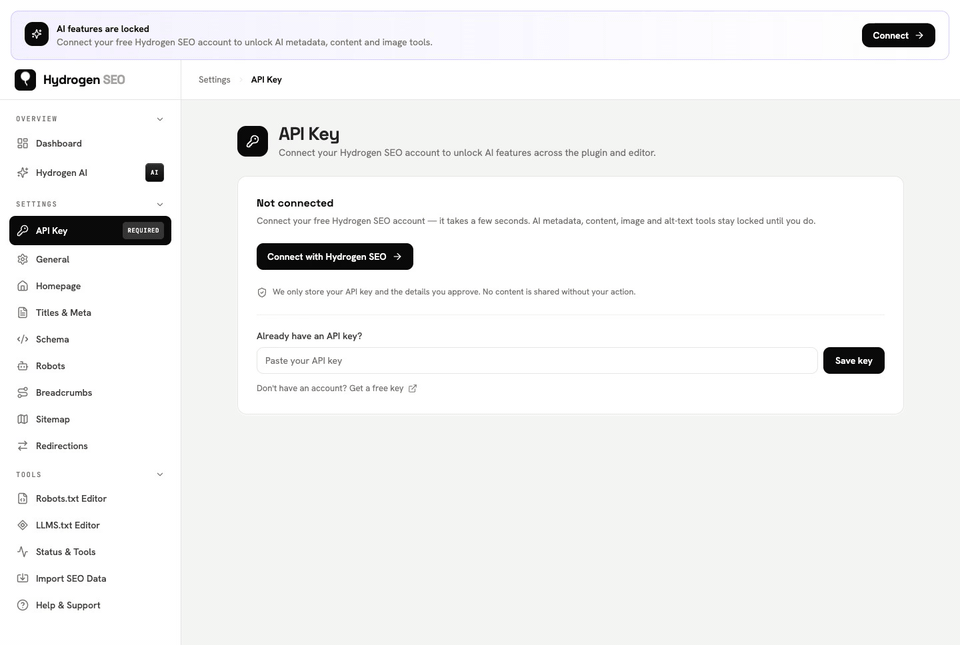
Task: Click the Redirections arrows icon
Action: click(x=23, y=446)
